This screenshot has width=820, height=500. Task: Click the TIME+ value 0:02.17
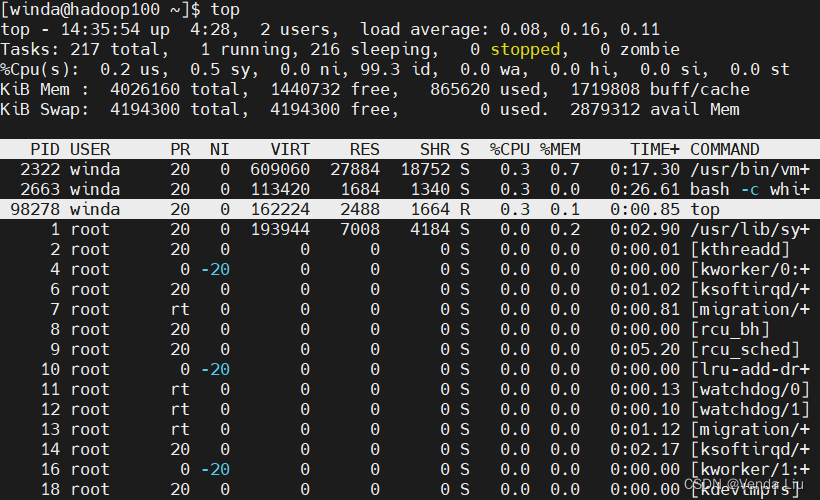pos(645,449)
